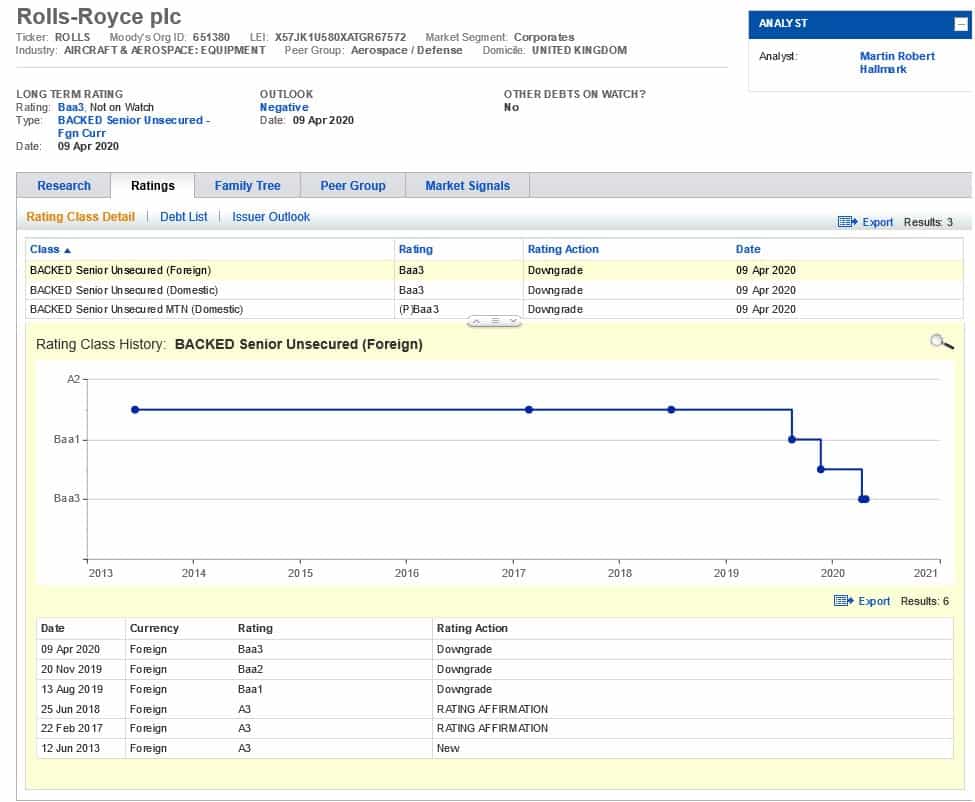Select BACKED Senior Unsecured (Domestic) row
This screenshot has width=975, height=802.
tap(494, 290)
